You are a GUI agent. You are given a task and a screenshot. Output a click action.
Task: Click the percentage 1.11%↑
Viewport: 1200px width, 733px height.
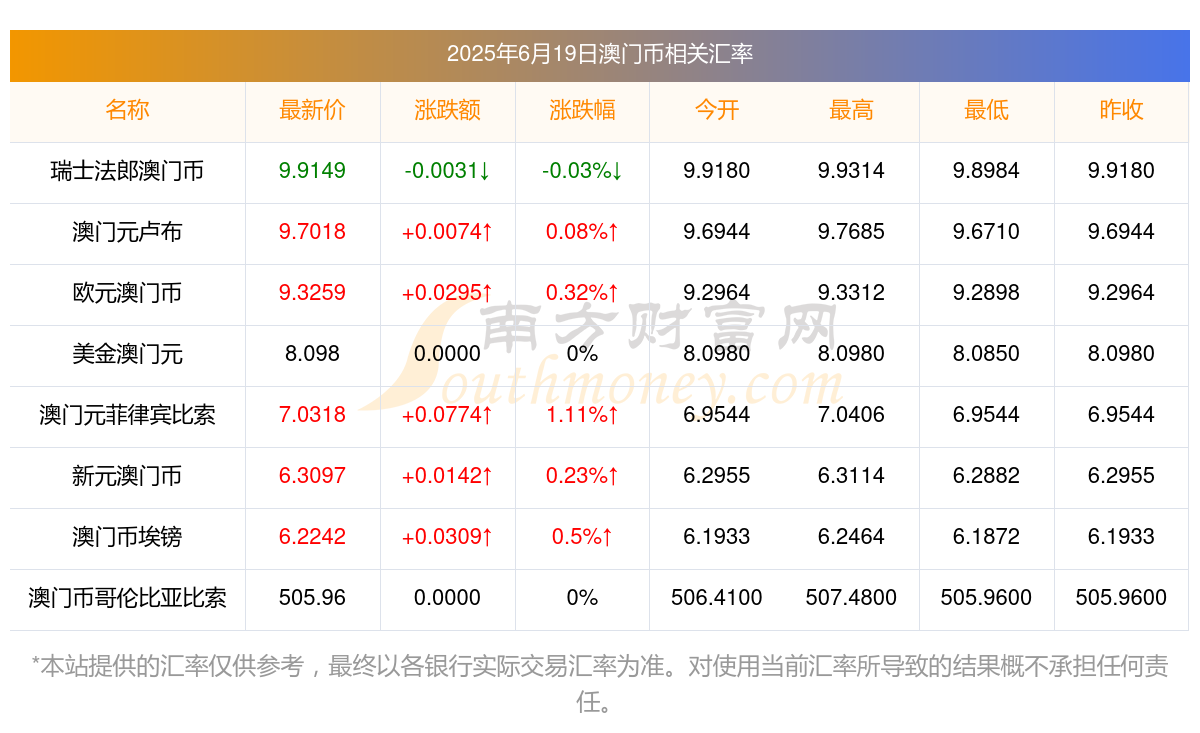tap(582, 415)
